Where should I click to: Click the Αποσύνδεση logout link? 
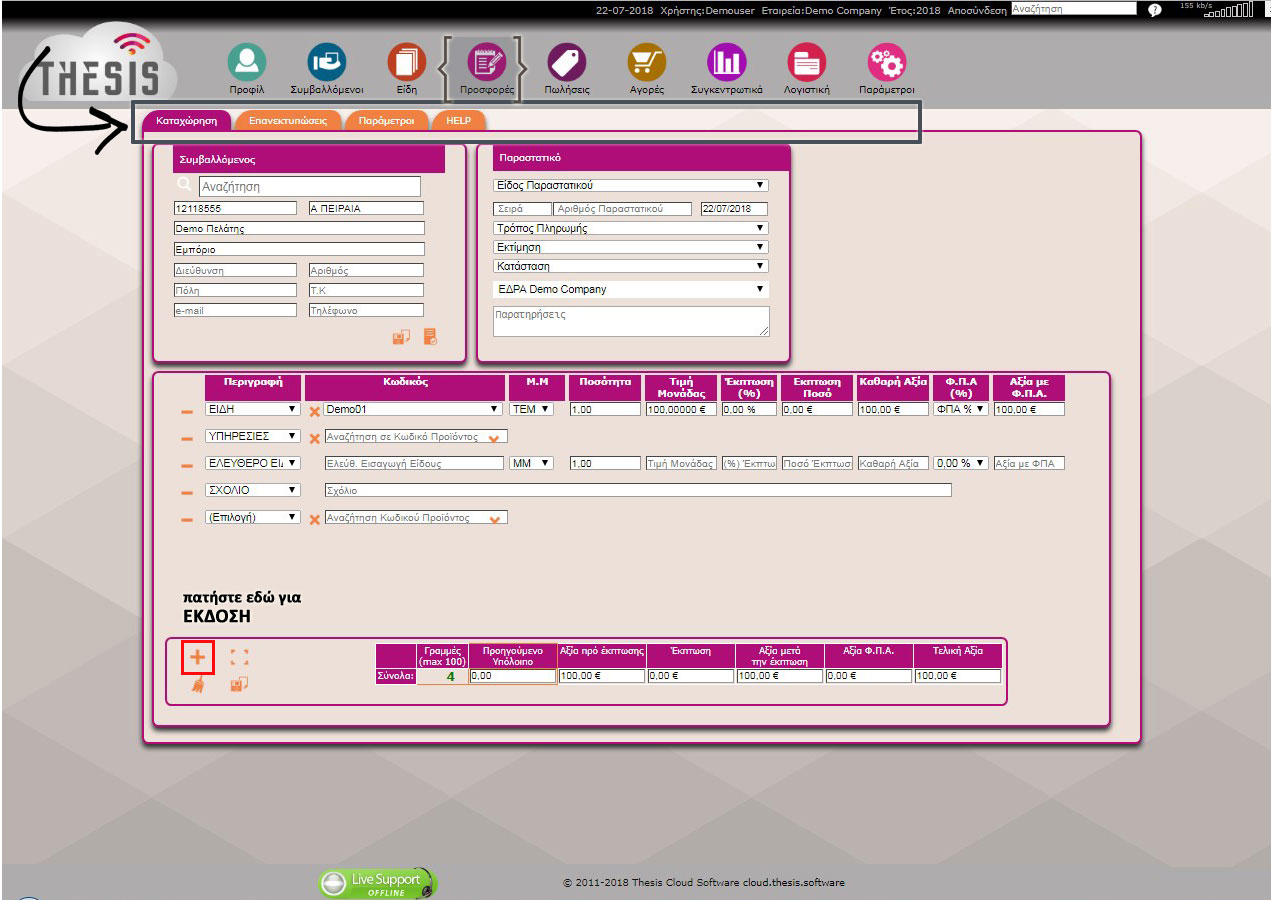976,10
